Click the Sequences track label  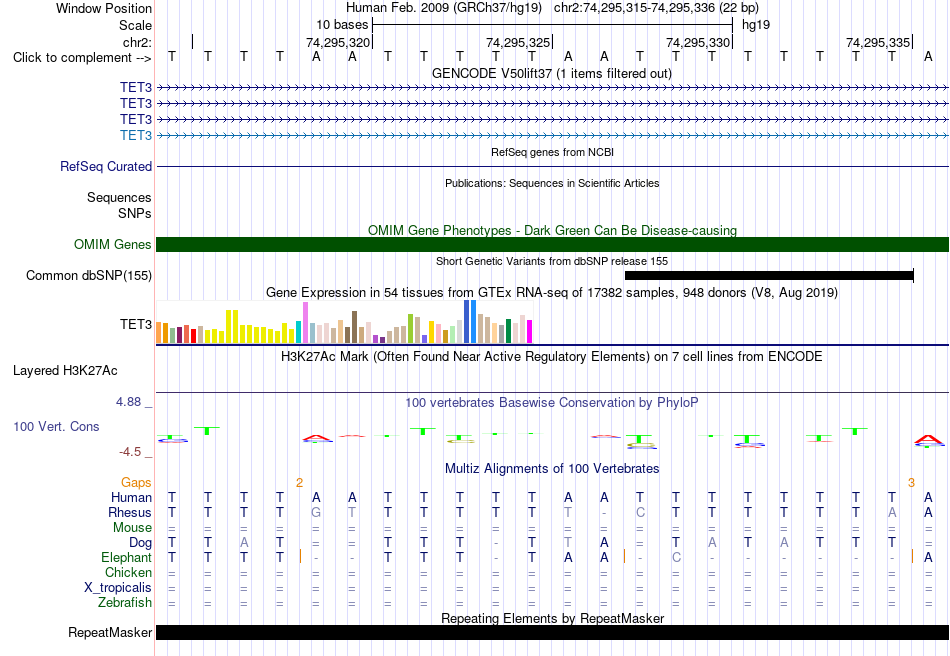tap(119, 197)
